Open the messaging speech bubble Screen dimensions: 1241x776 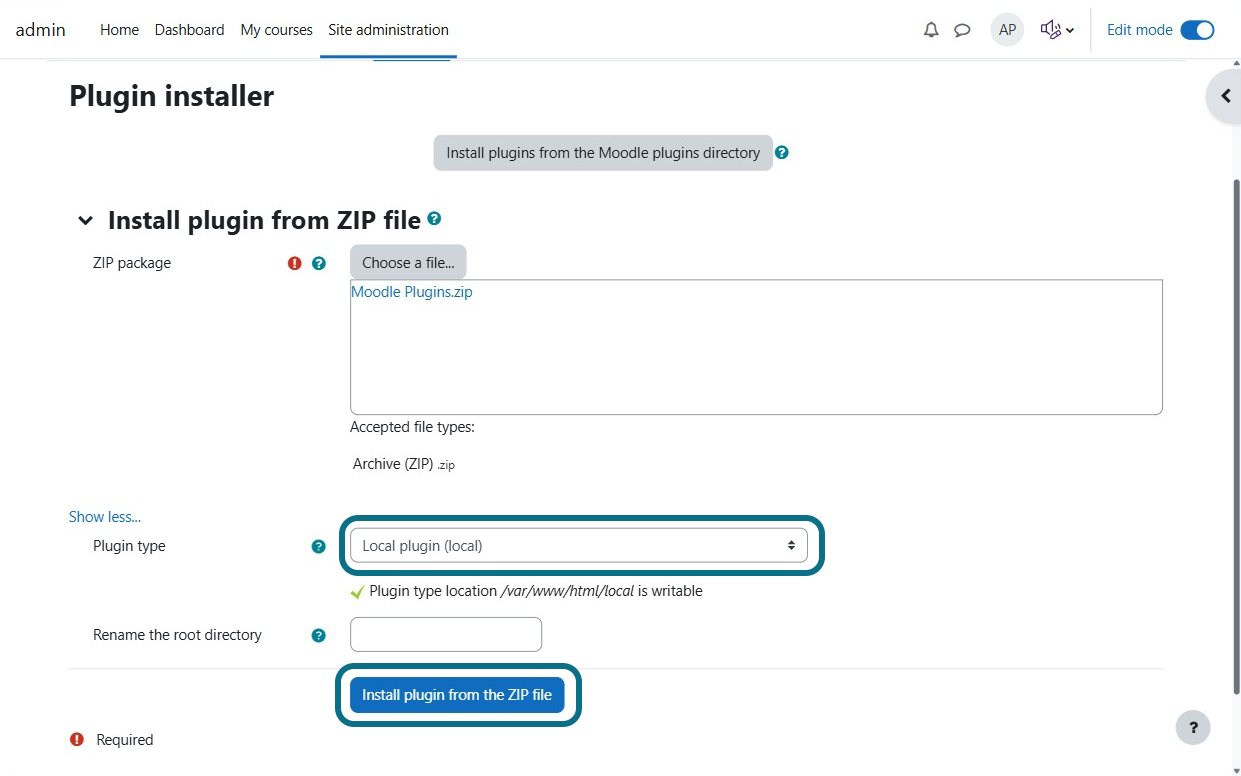962,30
